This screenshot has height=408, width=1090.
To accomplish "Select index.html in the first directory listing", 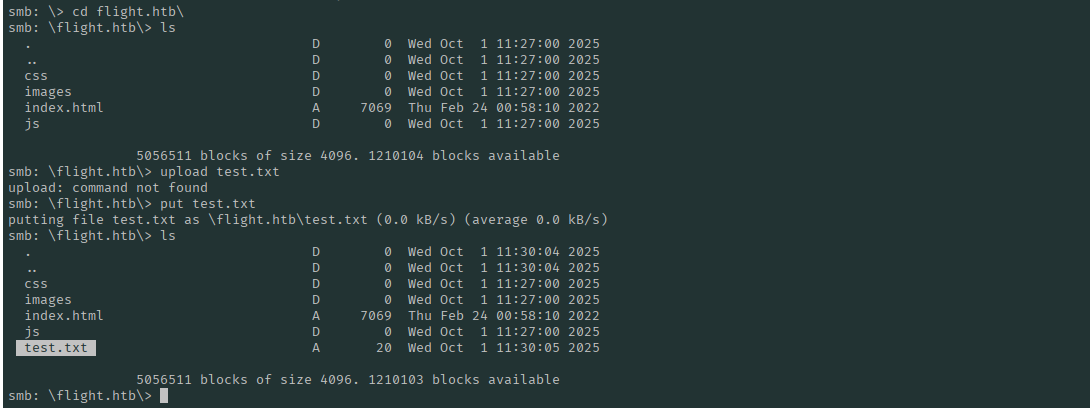I will [x=64, y=108].
